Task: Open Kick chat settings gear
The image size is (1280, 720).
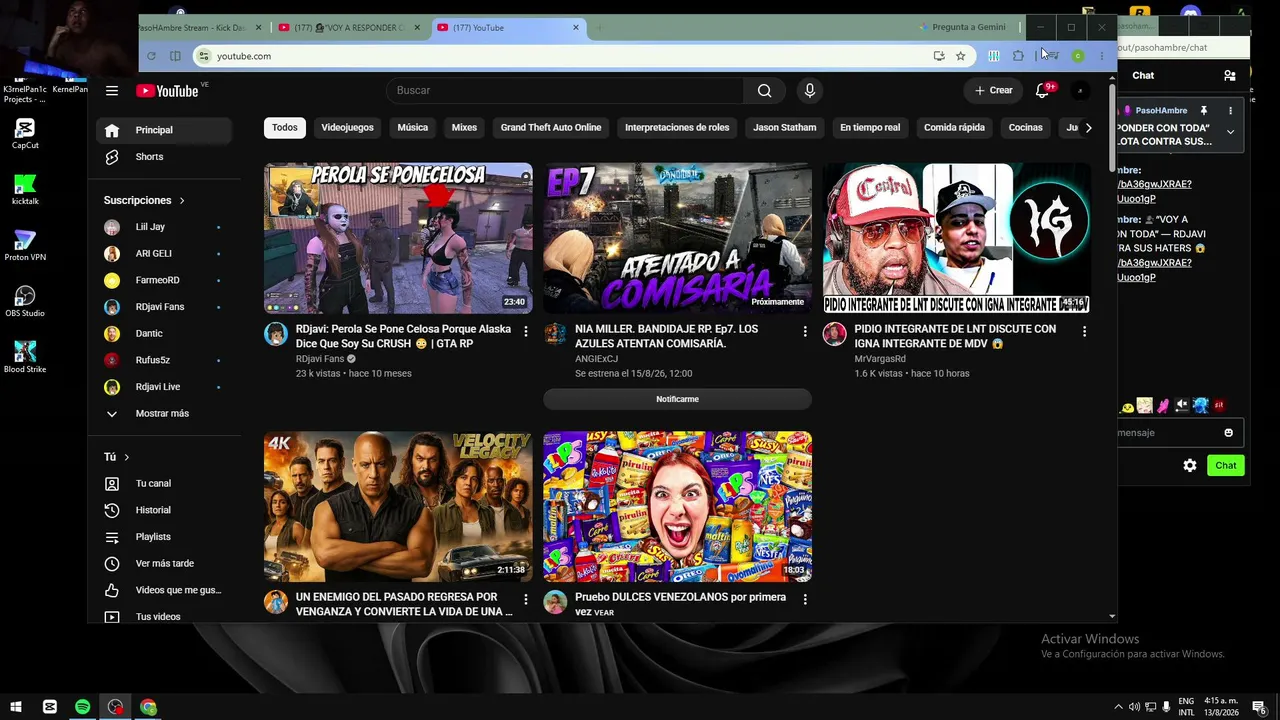Action: pyautogui.click(x=1190, y=465)
